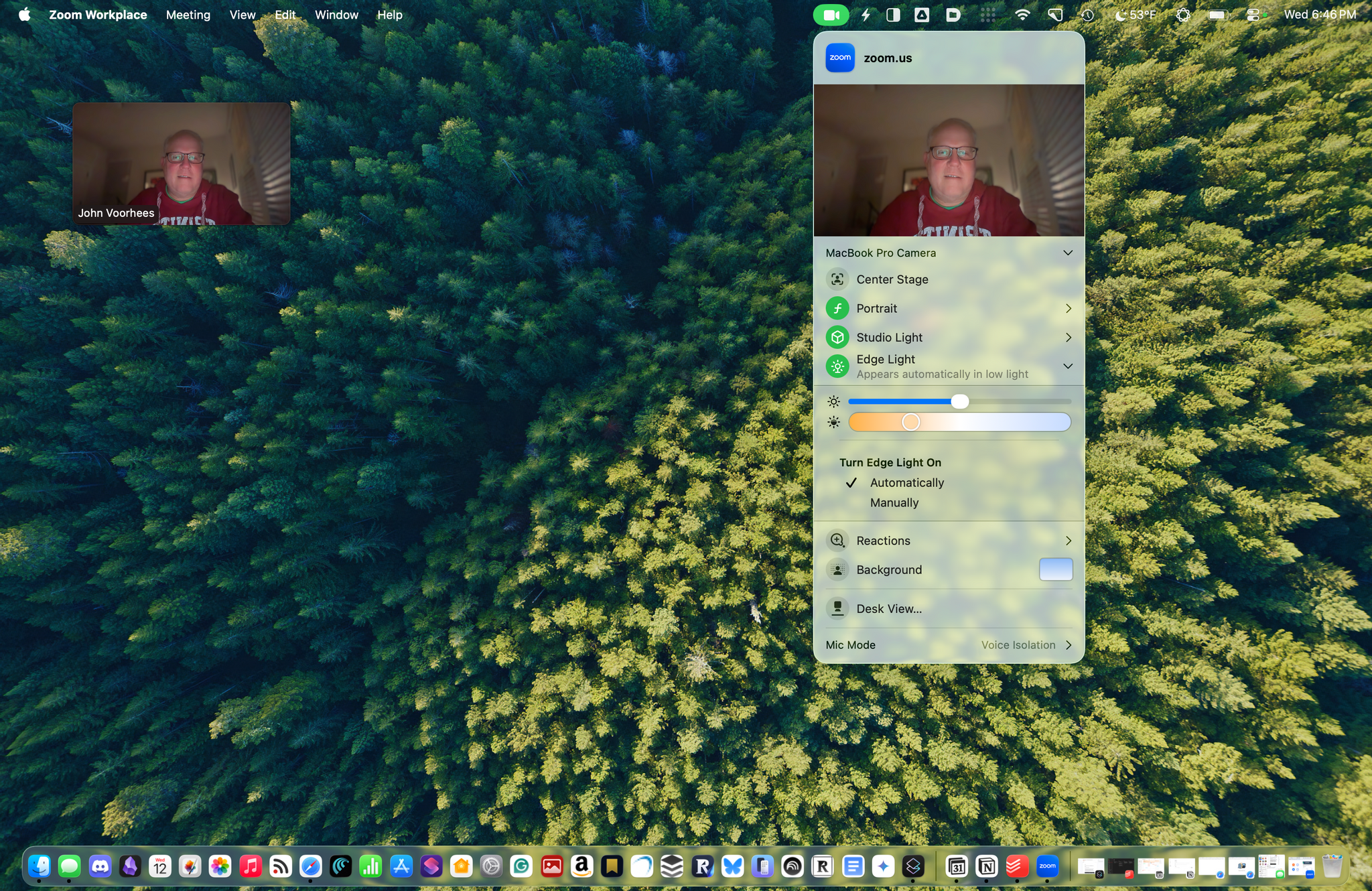Select Automatically edge light option
1372x891 pixels.
click(x=906, y=483)
